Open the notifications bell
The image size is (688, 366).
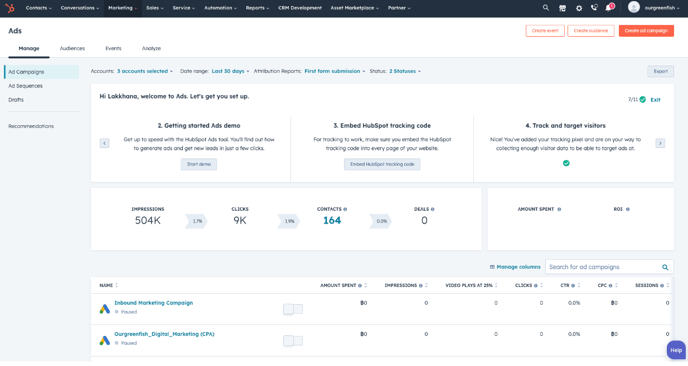[x=609, y=8]
